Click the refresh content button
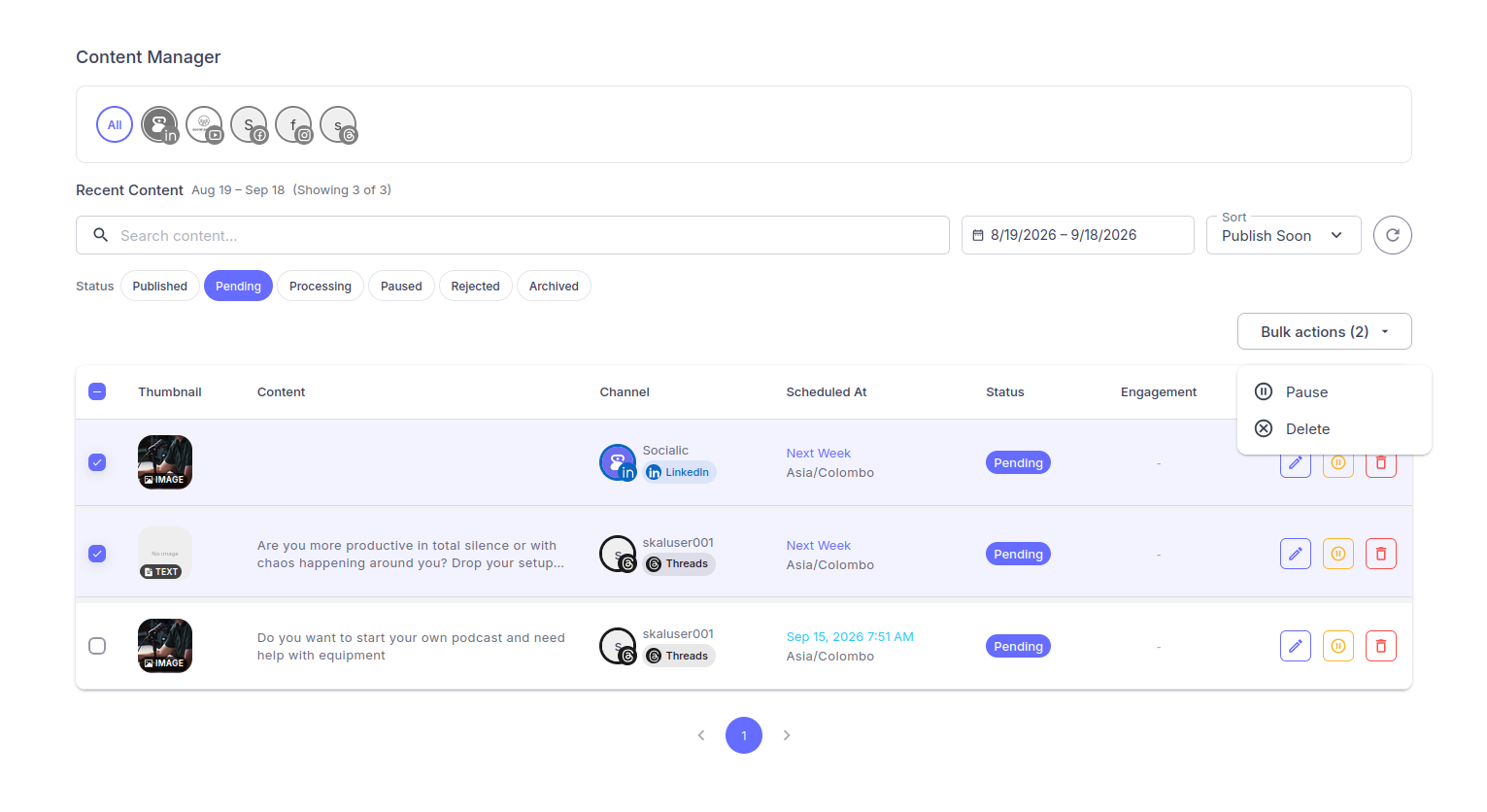Viewport: 1487px width, 812px height. pyautogui.click(x=1392, y=235)
